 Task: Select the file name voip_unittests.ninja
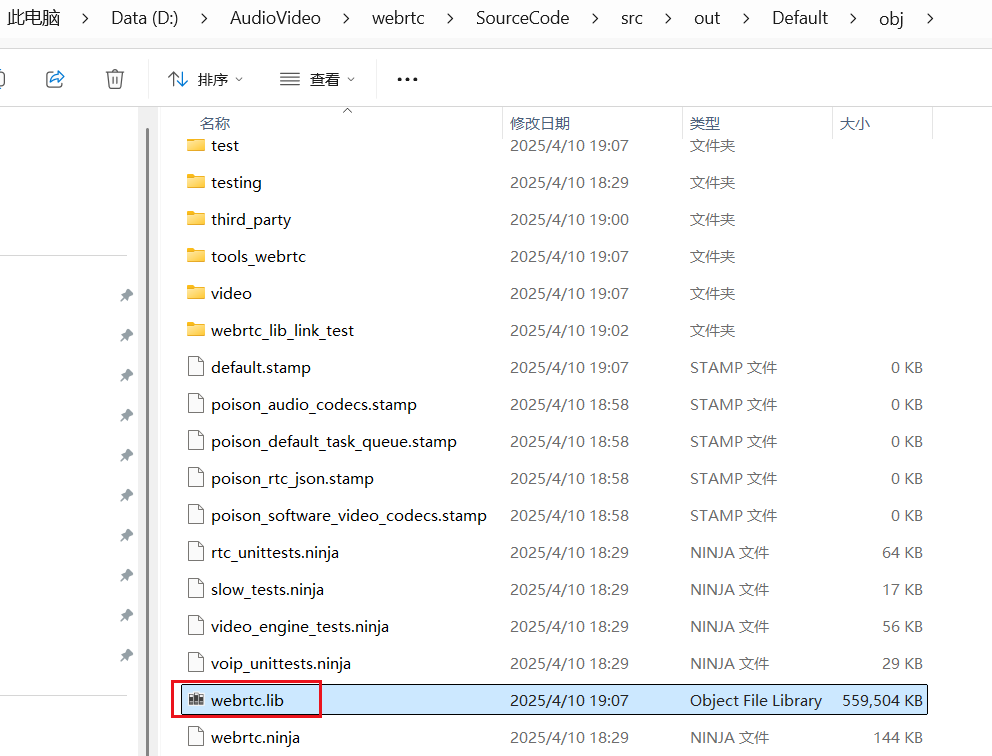[281, 664]
